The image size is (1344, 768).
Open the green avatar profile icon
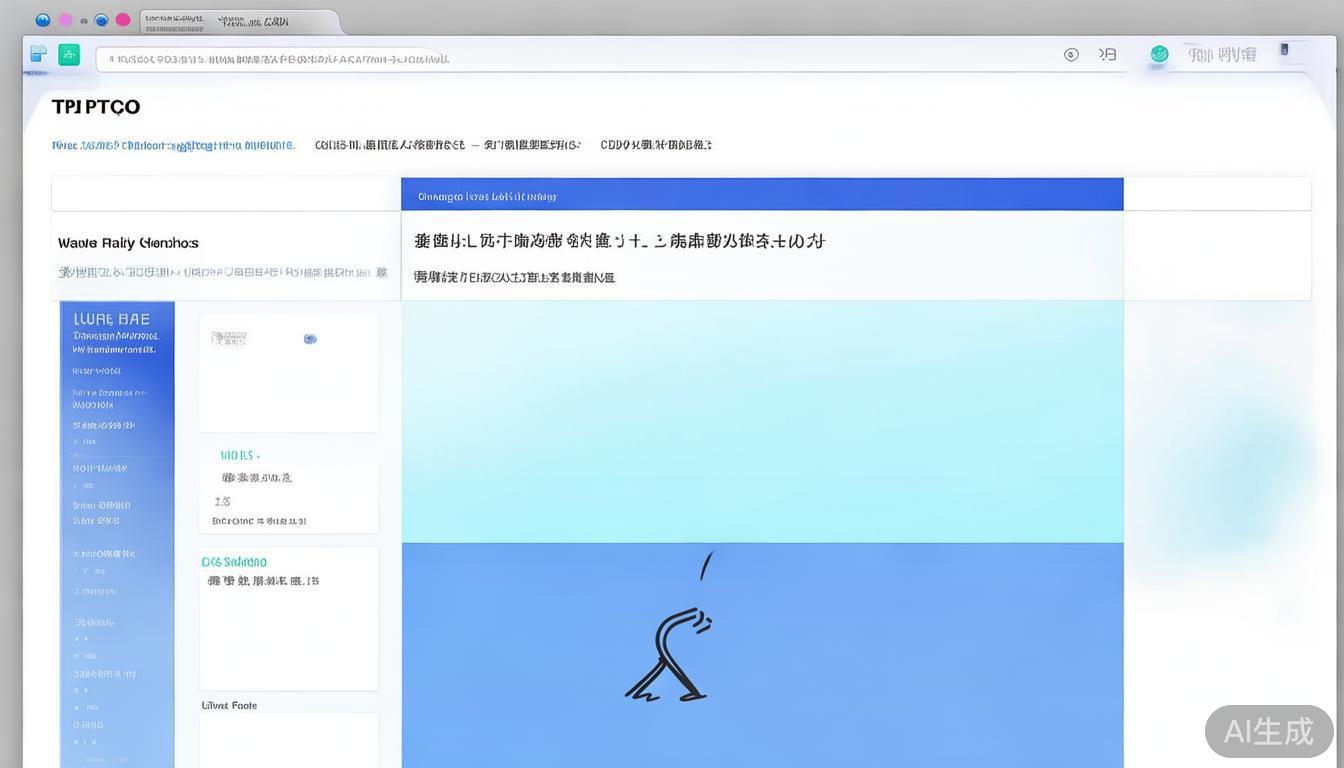pos(1158,54)
